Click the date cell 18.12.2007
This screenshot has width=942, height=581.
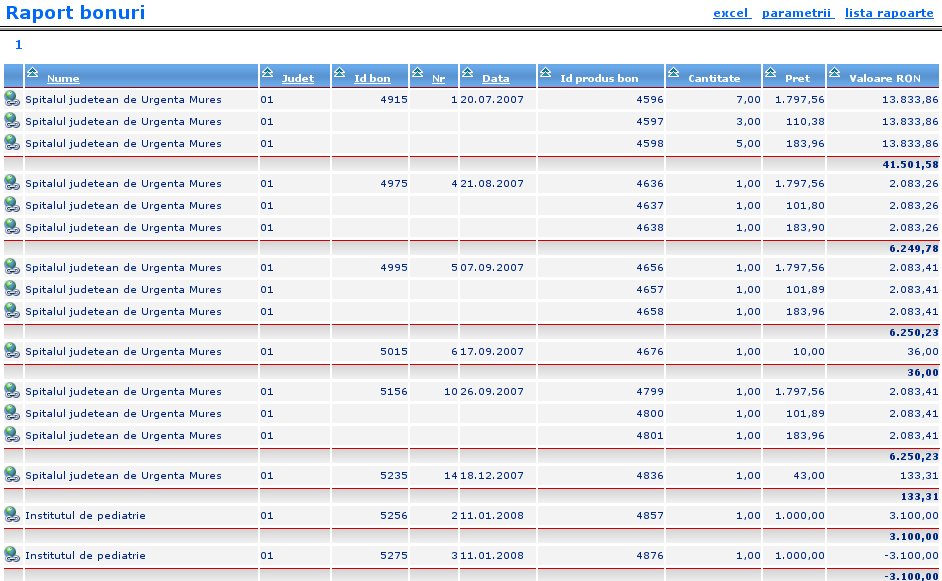pyautogui.click(x=491, y=476)
